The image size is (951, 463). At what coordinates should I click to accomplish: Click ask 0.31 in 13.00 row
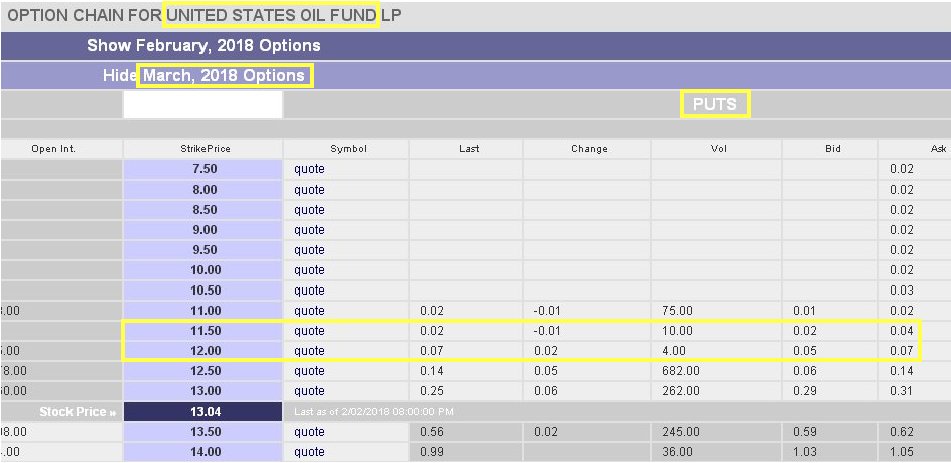click(901, 391)
